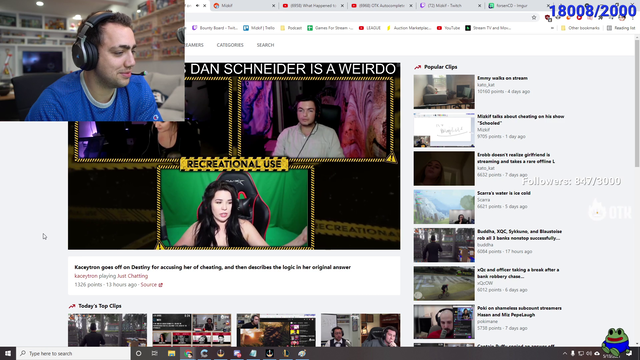
Task: Open third Today's Top Clips thumbnail
Action: click(276, 330)
